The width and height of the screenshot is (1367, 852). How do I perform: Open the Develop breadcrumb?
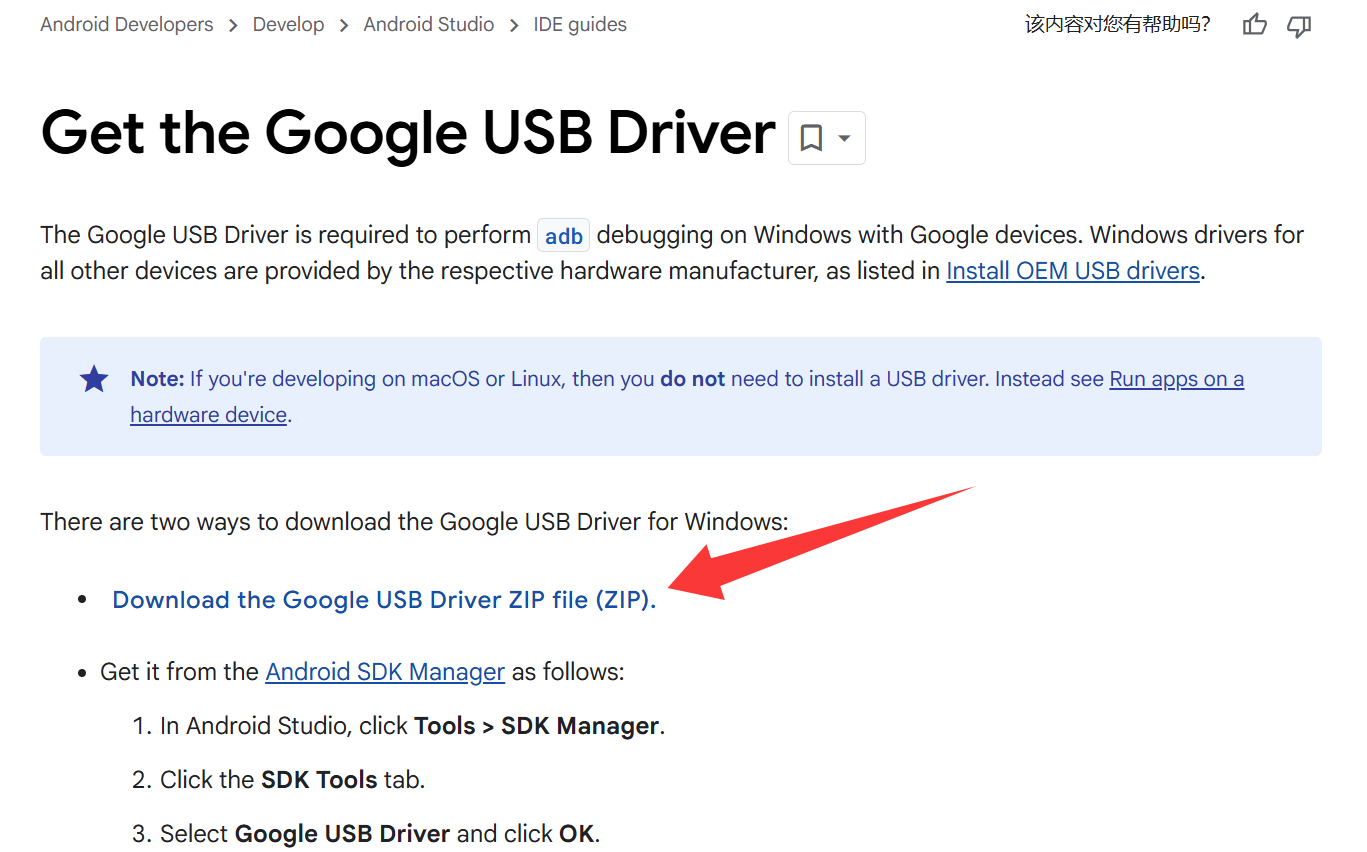[288, 25]
